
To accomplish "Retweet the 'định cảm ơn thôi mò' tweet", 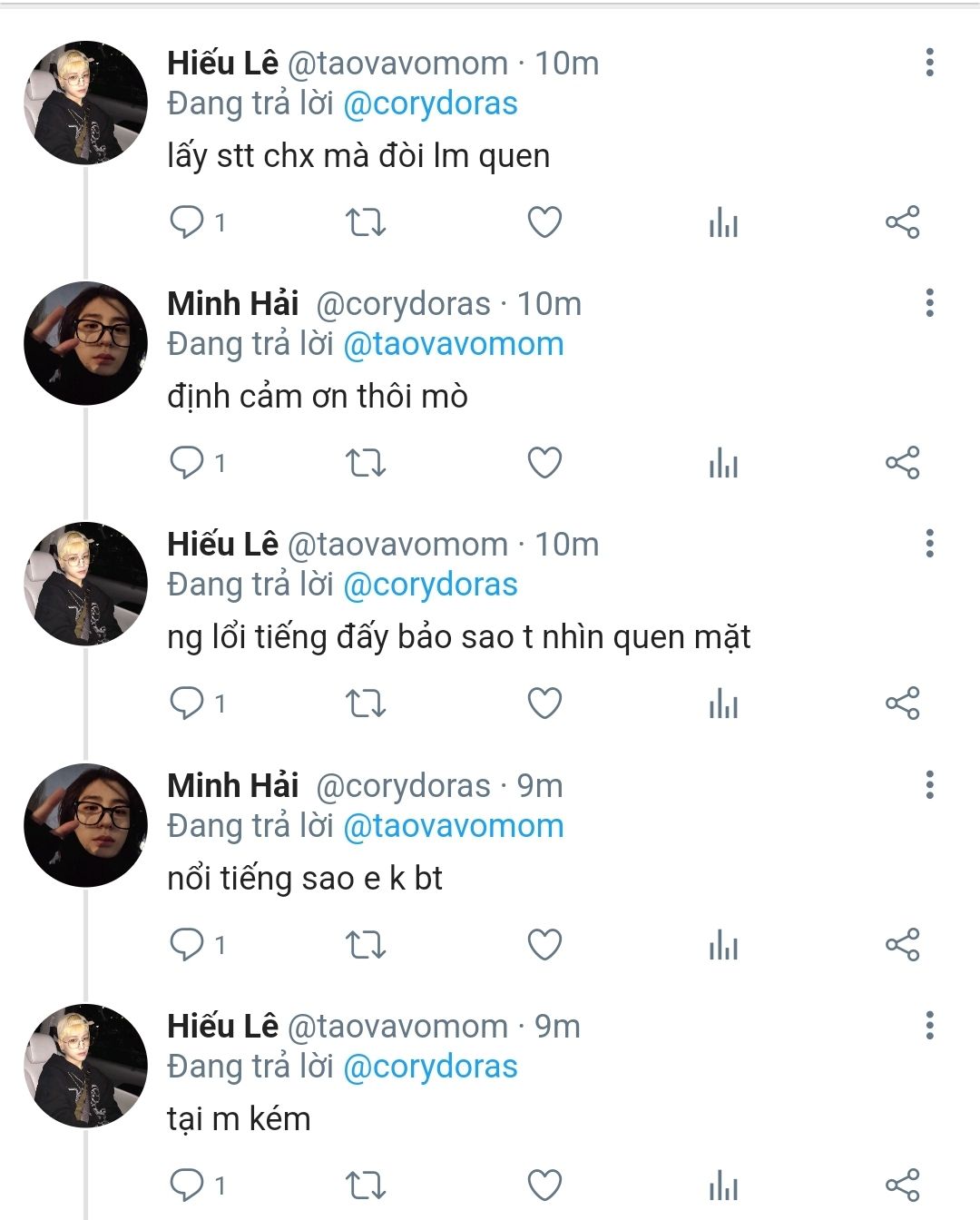I will tap(366, 463).
